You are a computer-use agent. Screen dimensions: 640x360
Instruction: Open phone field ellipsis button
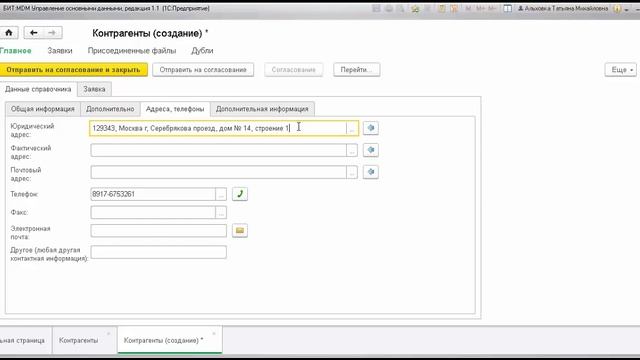tap(221, 194)
